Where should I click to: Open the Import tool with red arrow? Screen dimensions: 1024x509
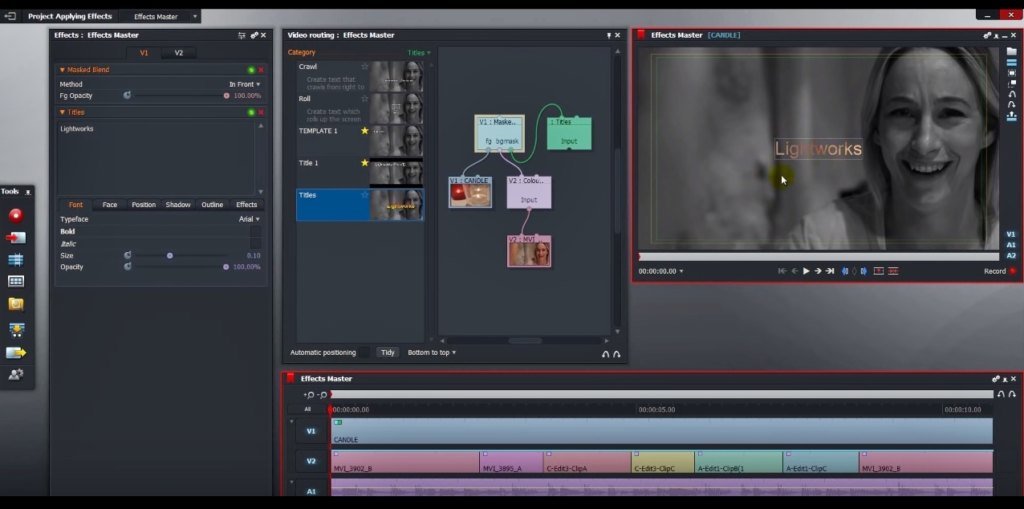coord(16,238)
